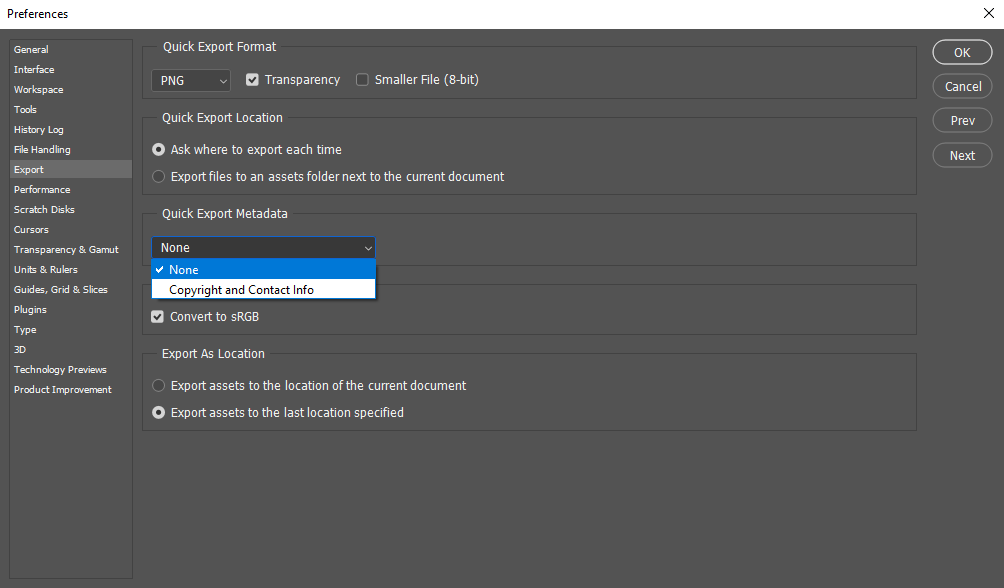Viewport: 1004px width, 588px height.
Task: Select Performance preferences
Action: coord(41,189)
